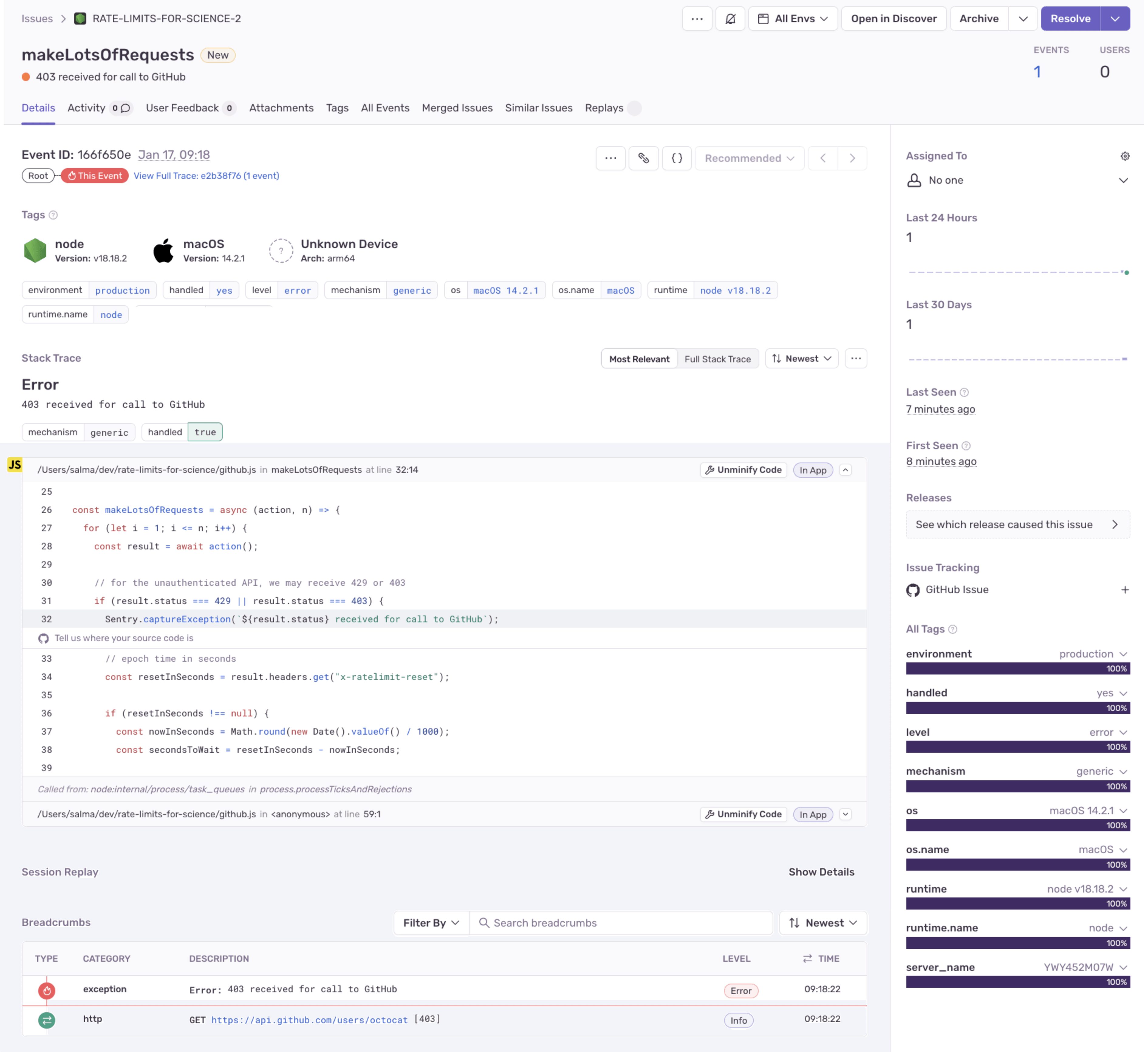Click the Archive button
This screenshot has height=1052, width=1148.
pyautogui.click(x=979, y=19)
